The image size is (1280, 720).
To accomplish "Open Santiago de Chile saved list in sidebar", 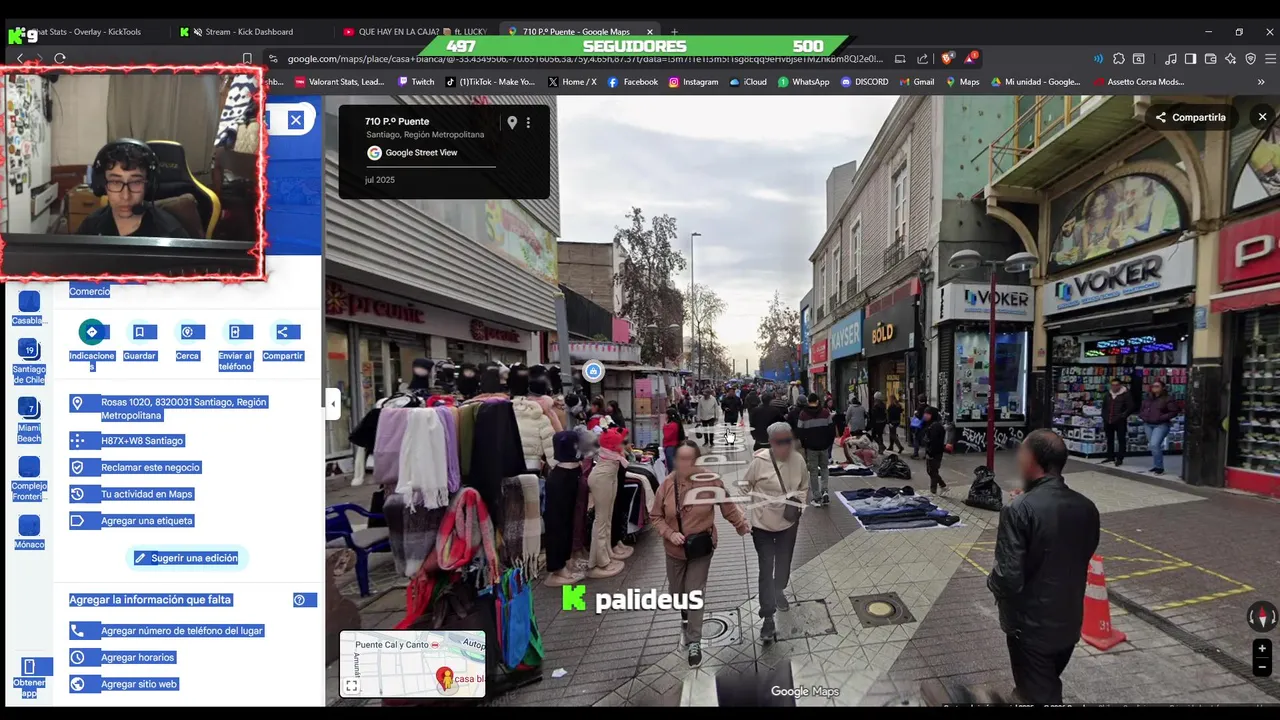I will [29, 361].
